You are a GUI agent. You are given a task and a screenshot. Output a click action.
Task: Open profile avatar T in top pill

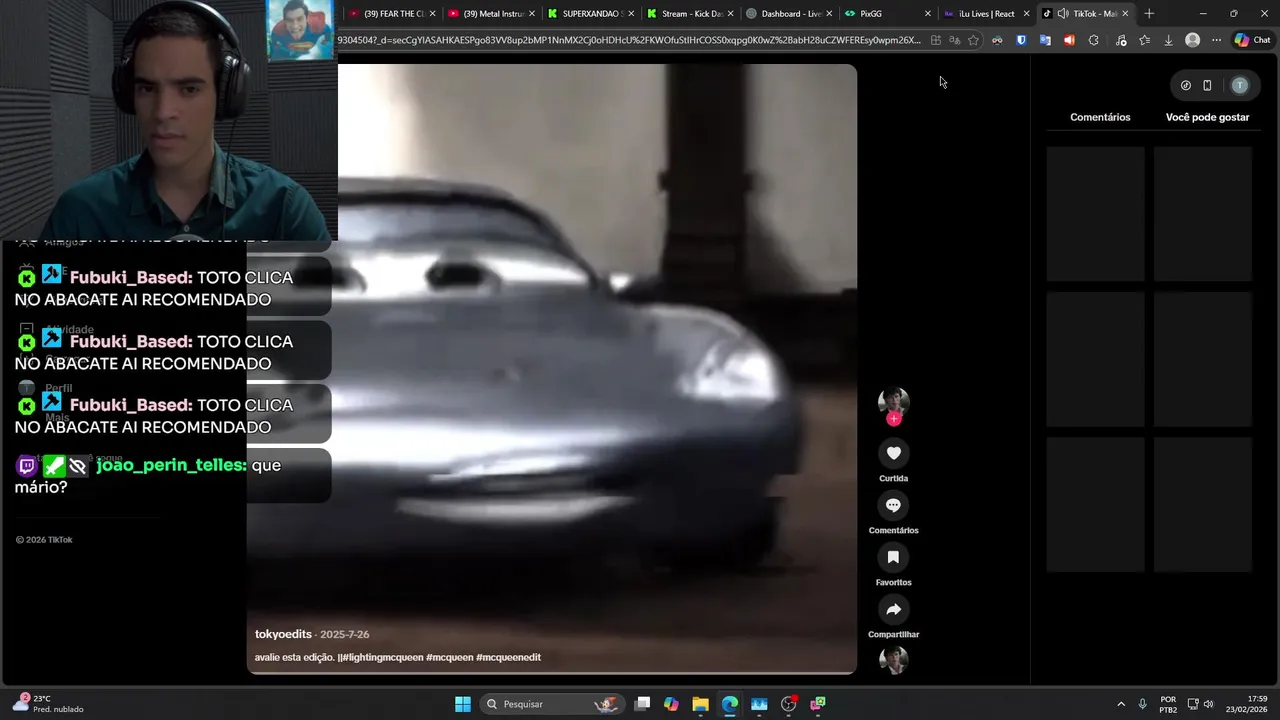[x=1240, y=85]
